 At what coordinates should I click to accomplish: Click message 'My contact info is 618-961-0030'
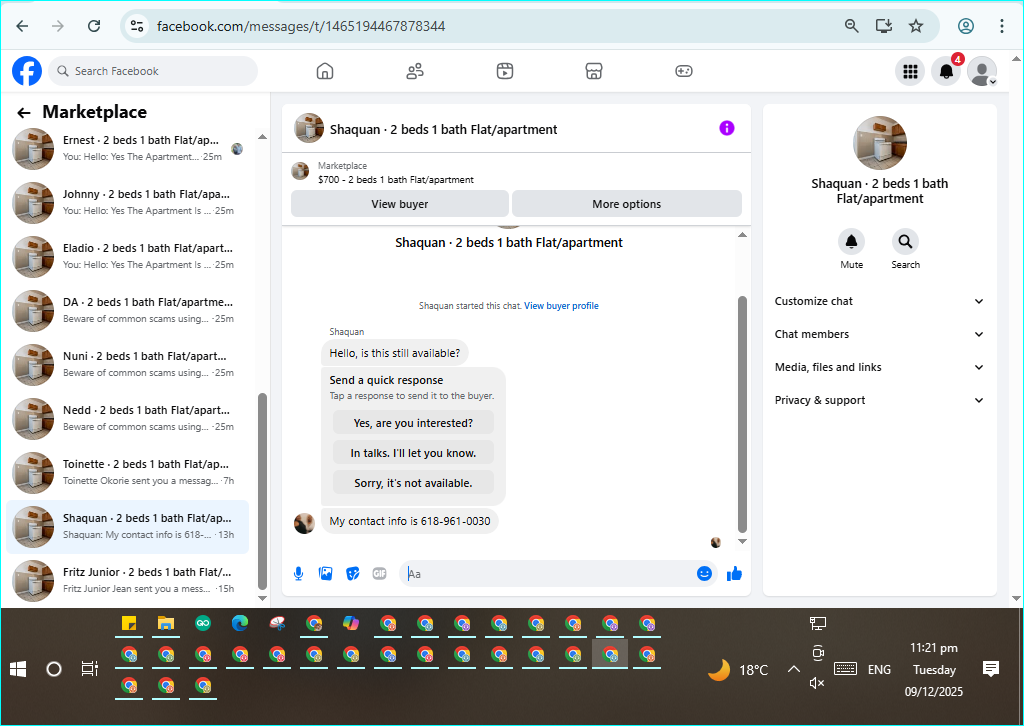click(x=409, y=521)
